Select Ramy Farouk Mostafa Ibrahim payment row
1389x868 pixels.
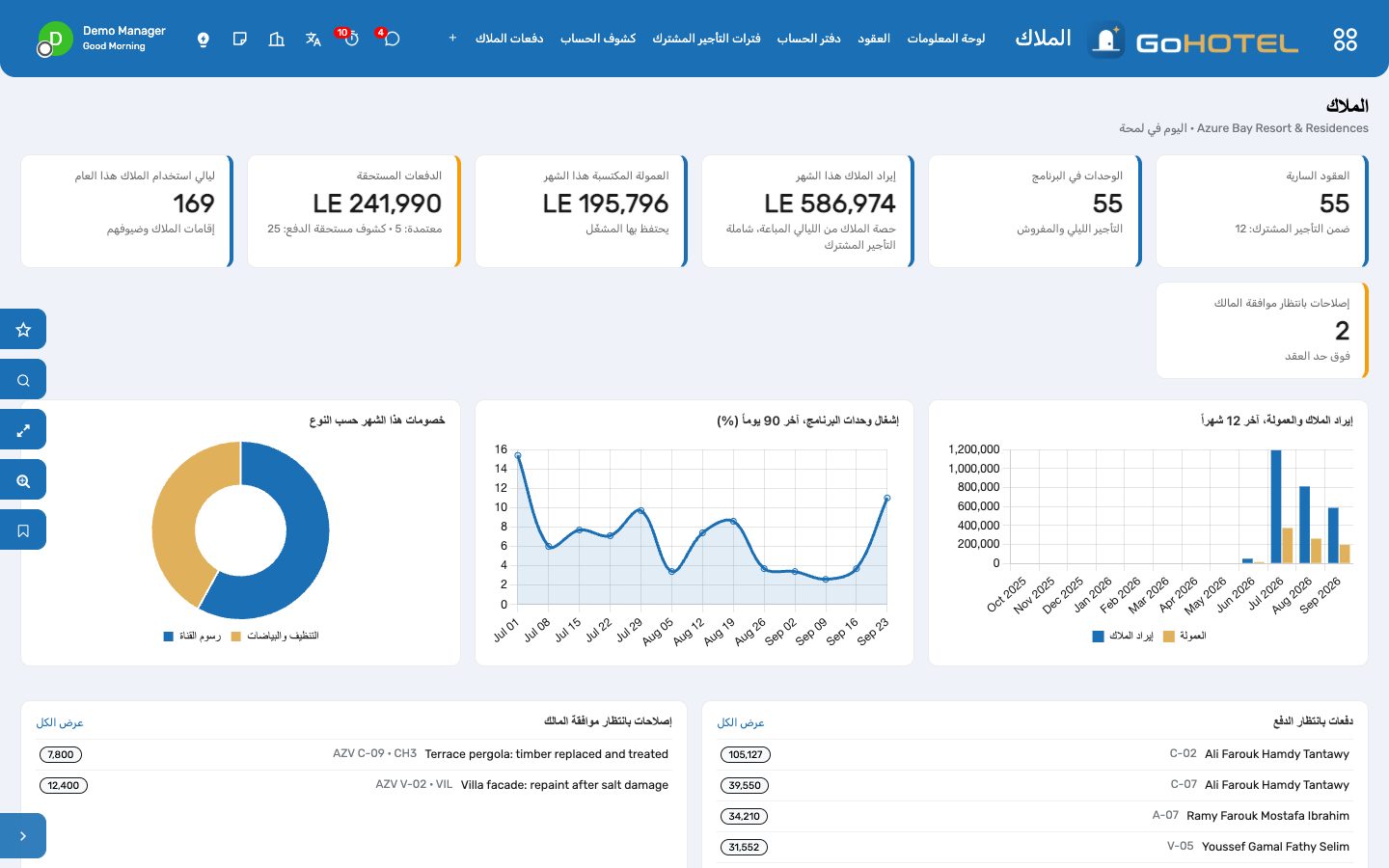click(x=1035, y=816)
